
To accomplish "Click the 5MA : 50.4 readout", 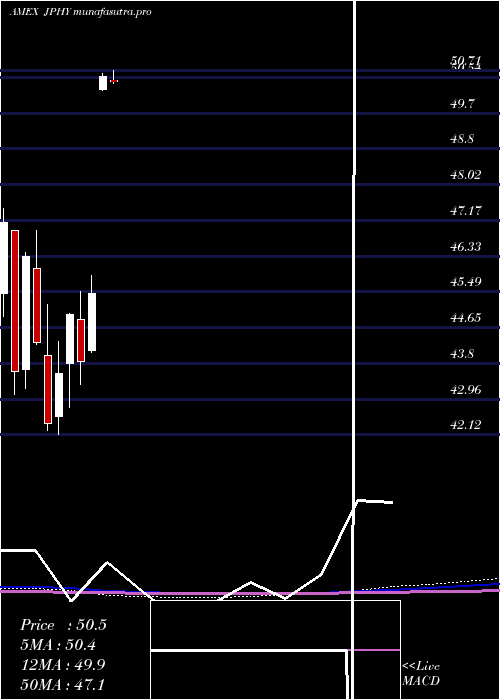I will [x=58, y=645].
